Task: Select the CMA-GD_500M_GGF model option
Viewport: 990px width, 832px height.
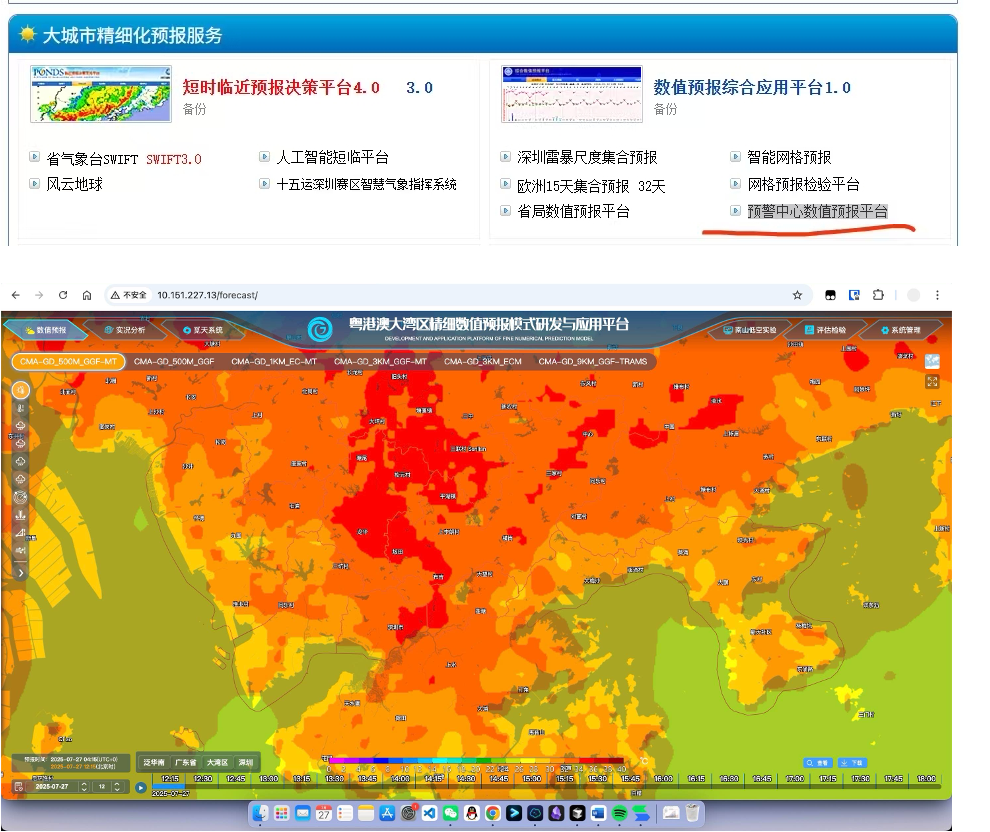Action: point(173,361)
